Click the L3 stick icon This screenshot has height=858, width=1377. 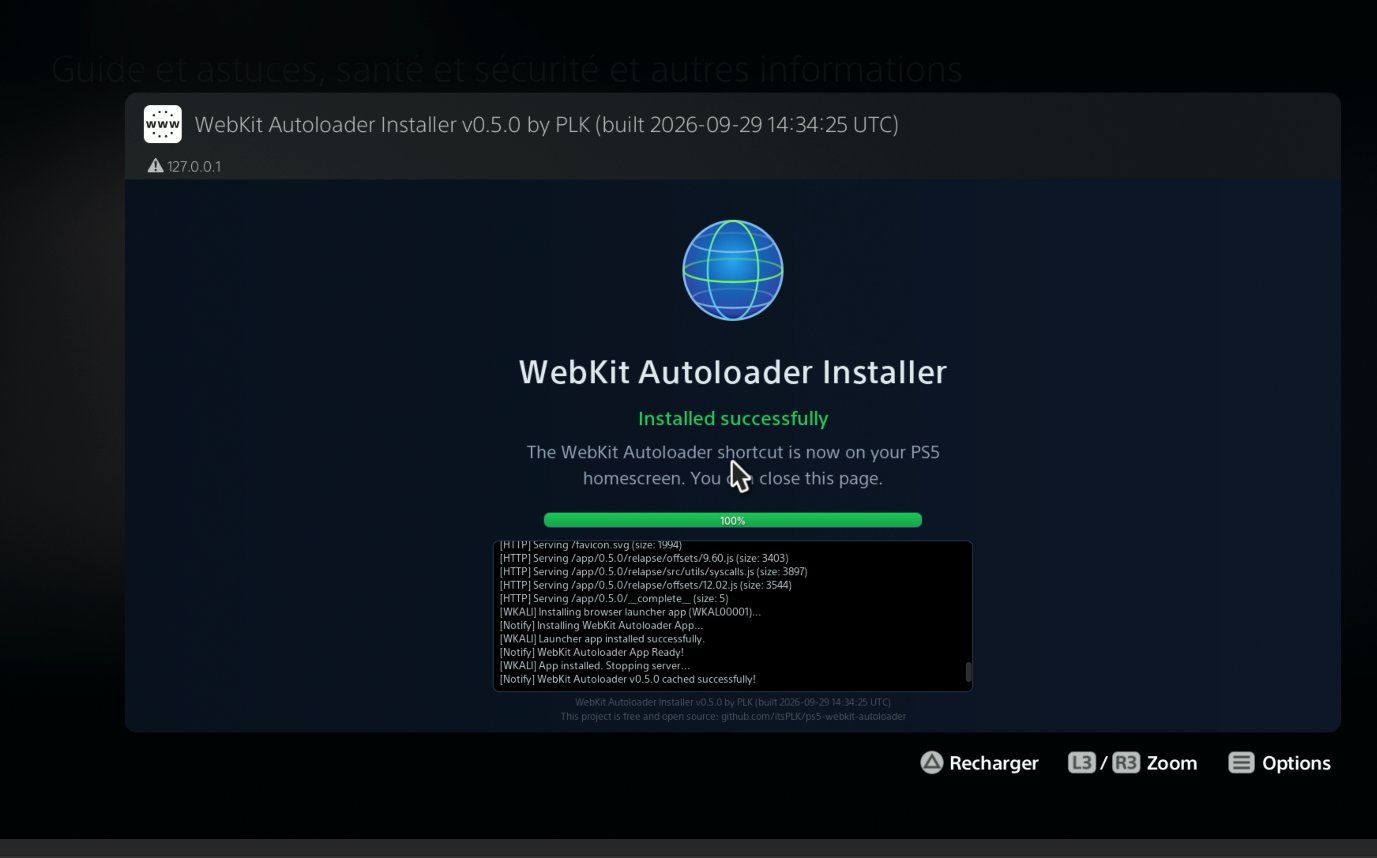point(1081,763)
